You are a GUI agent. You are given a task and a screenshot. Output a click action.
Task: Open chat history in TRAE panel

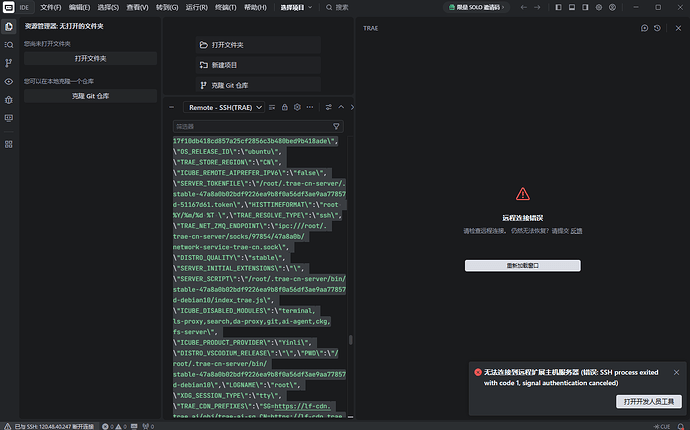657,29
